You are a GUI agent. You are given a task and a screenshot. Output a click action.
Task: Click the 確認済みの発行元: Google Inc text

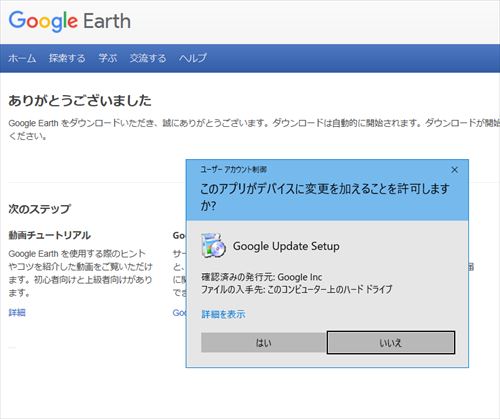pos(262,277)
